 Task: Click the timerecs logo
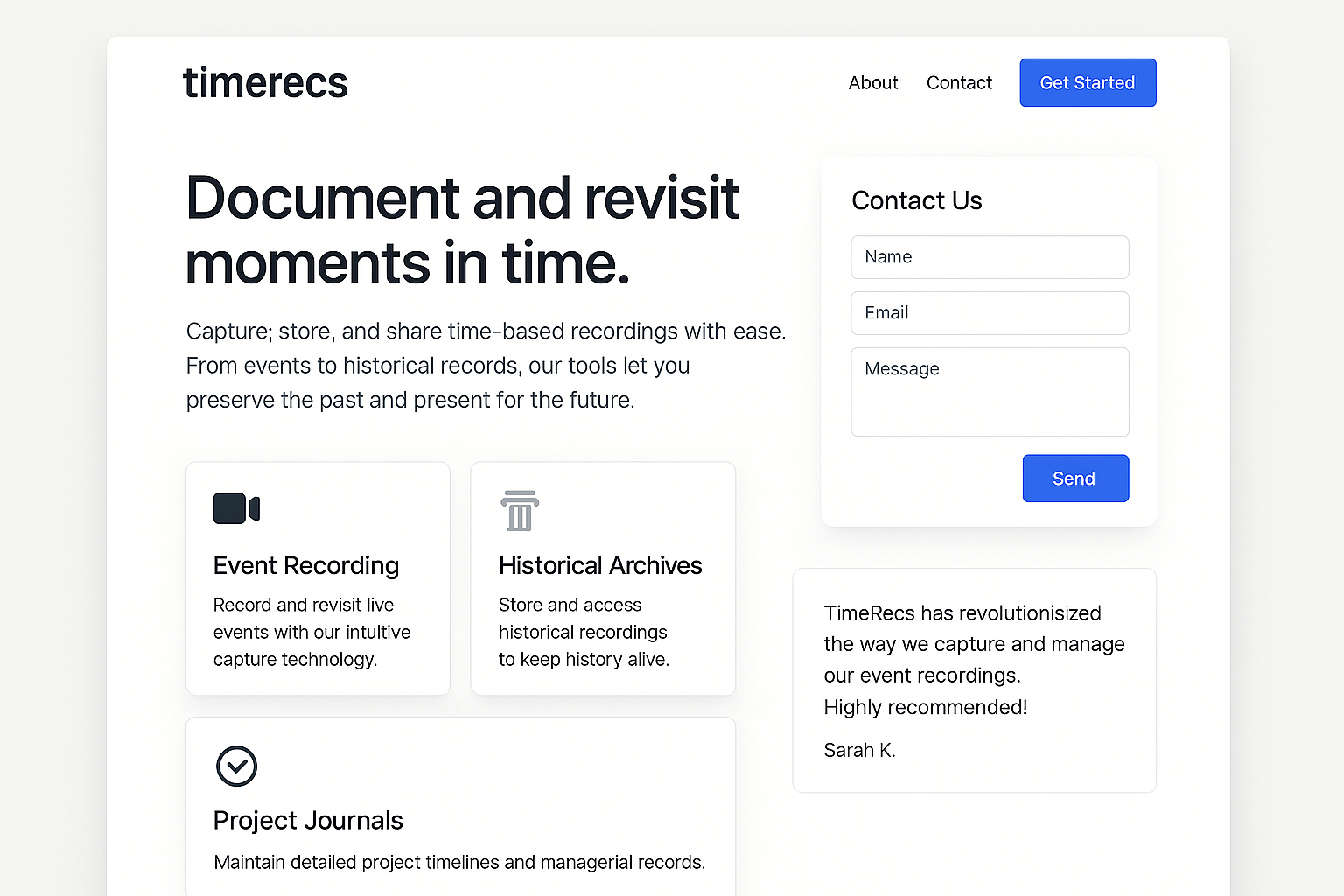265,83
